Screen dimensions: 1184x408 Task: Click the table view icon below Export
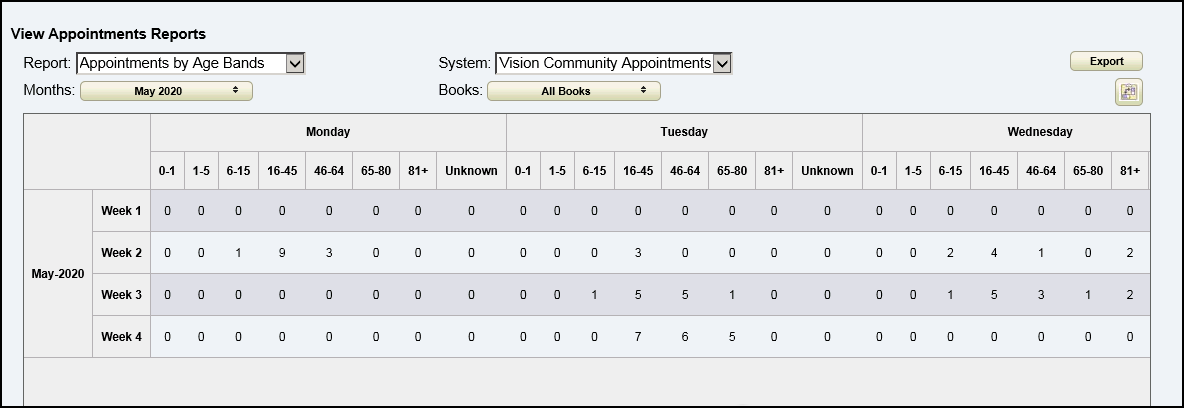tap(1129, 92)
